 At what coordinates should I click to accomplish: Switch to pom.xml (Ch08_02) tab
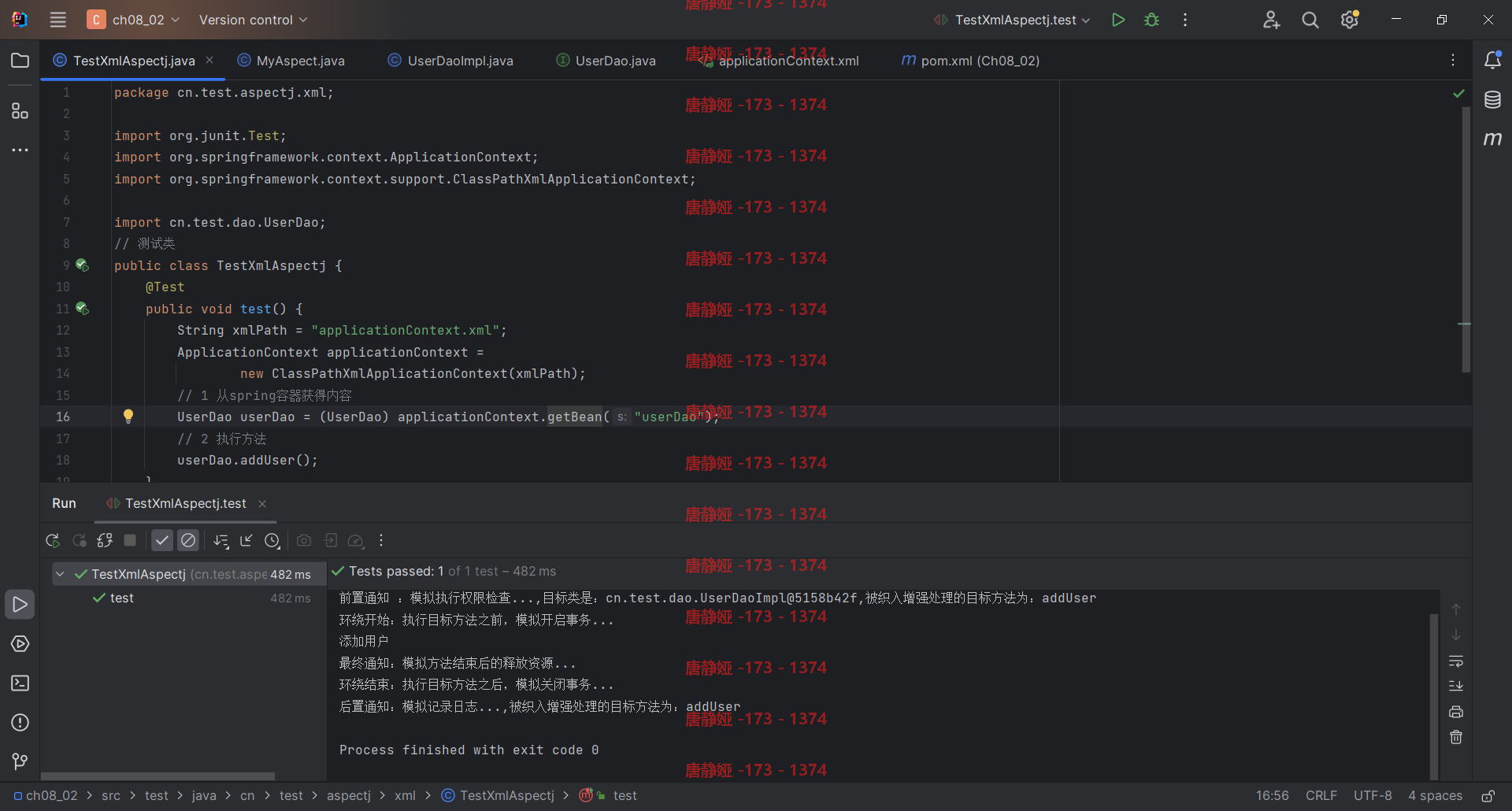click(970, 61)
